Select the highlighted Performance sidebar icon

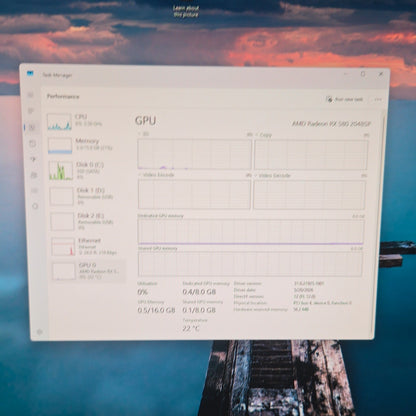pyautogui.click(x=32, y=127)
